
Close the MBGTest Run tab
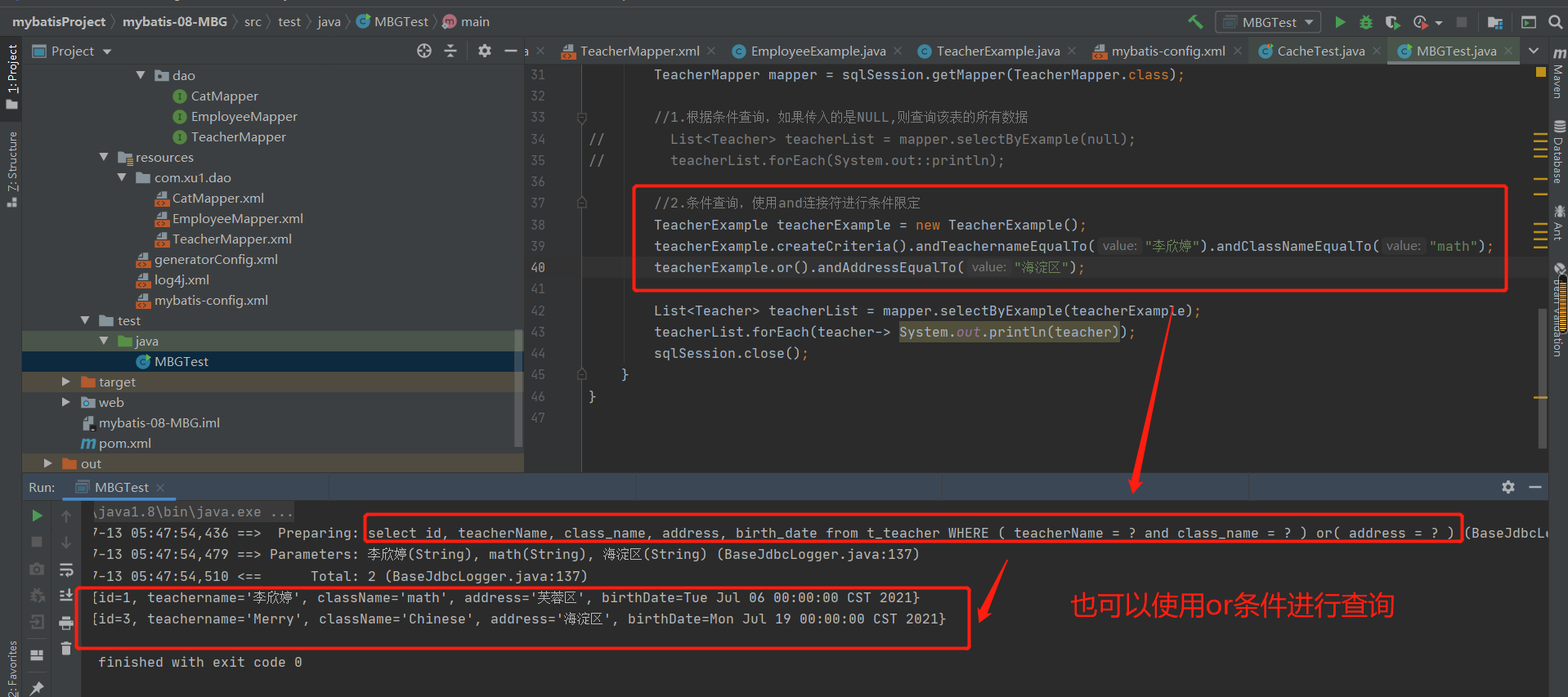pos(160,487)
